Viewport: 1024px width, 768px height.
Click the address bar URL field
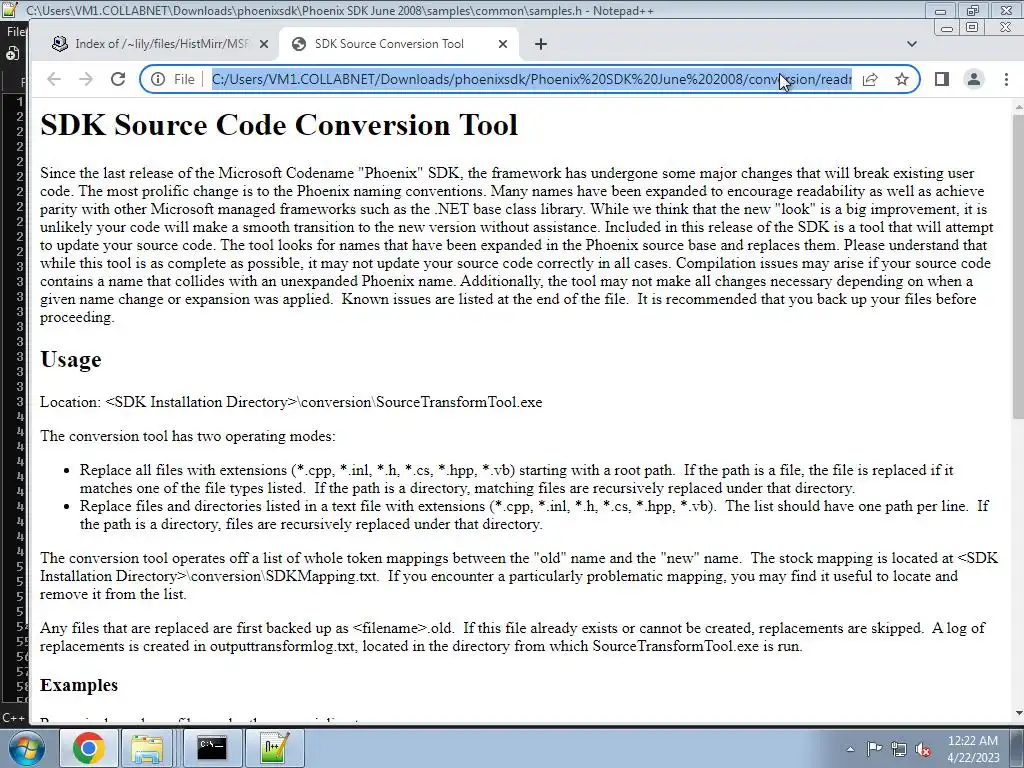coord(531,79)
